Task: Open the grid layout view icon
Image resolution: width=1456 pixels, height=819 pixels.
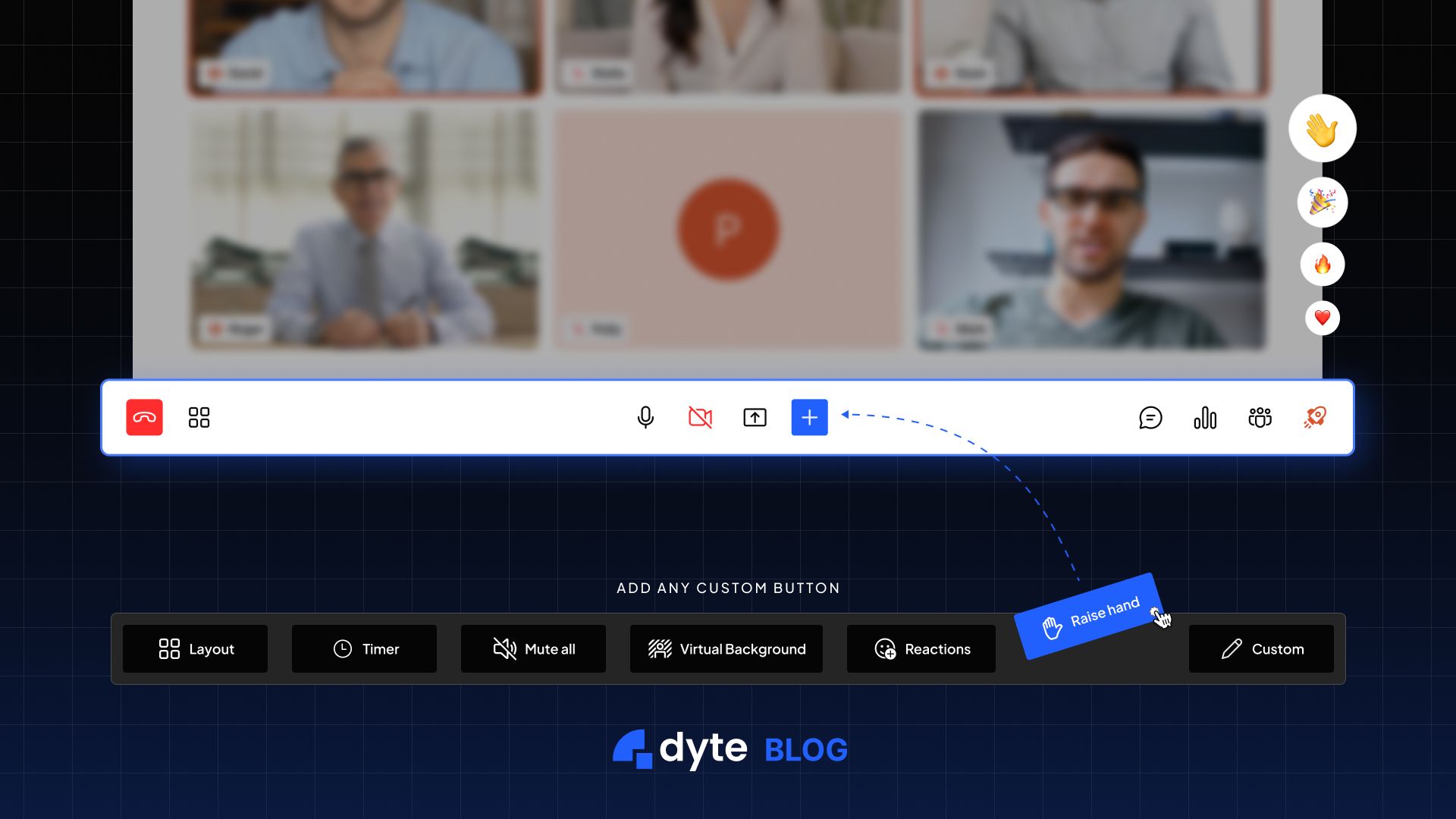Action: tap(198, 418)
